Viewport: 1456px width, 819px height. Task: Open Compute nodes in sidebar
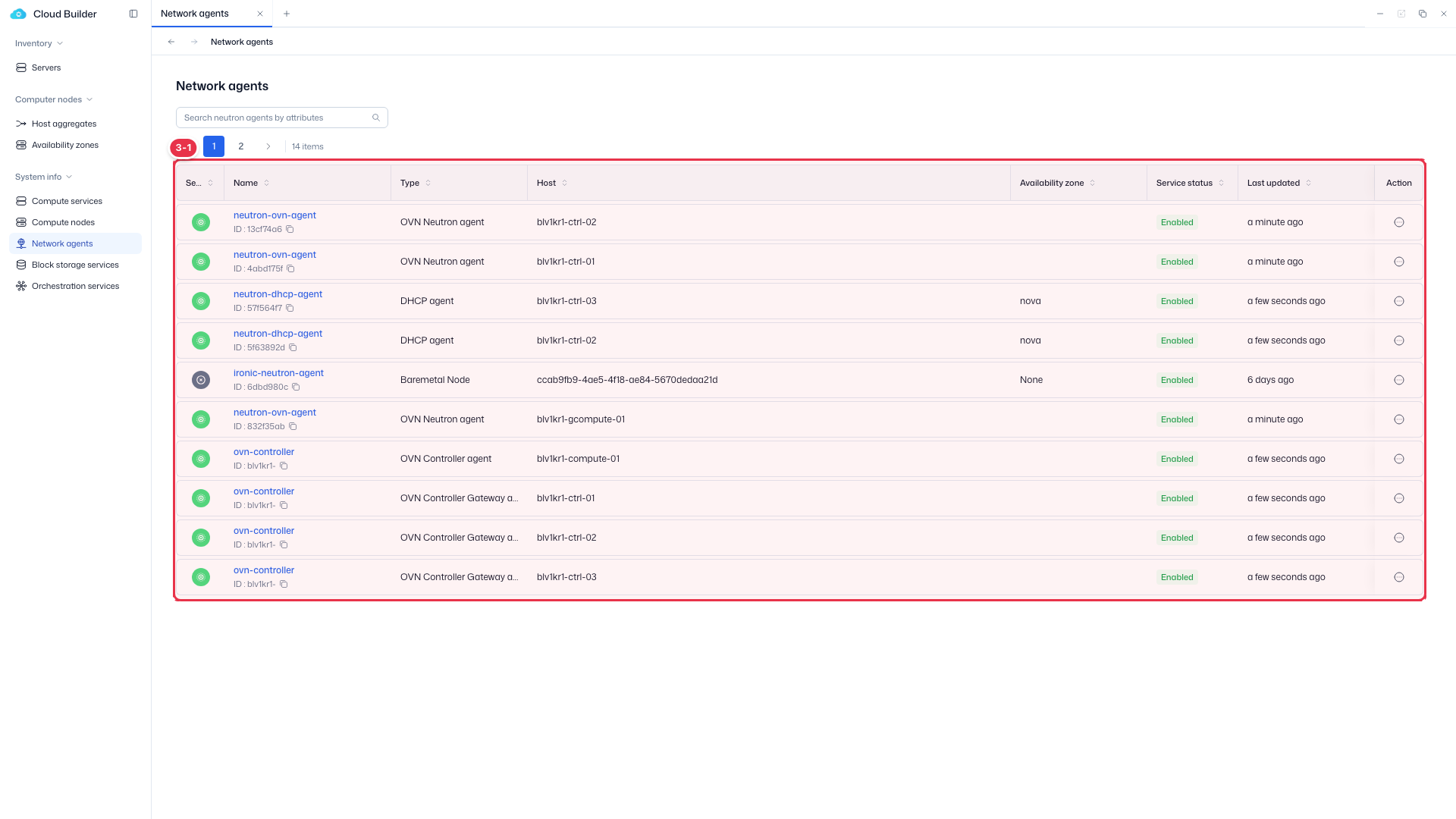75,222
